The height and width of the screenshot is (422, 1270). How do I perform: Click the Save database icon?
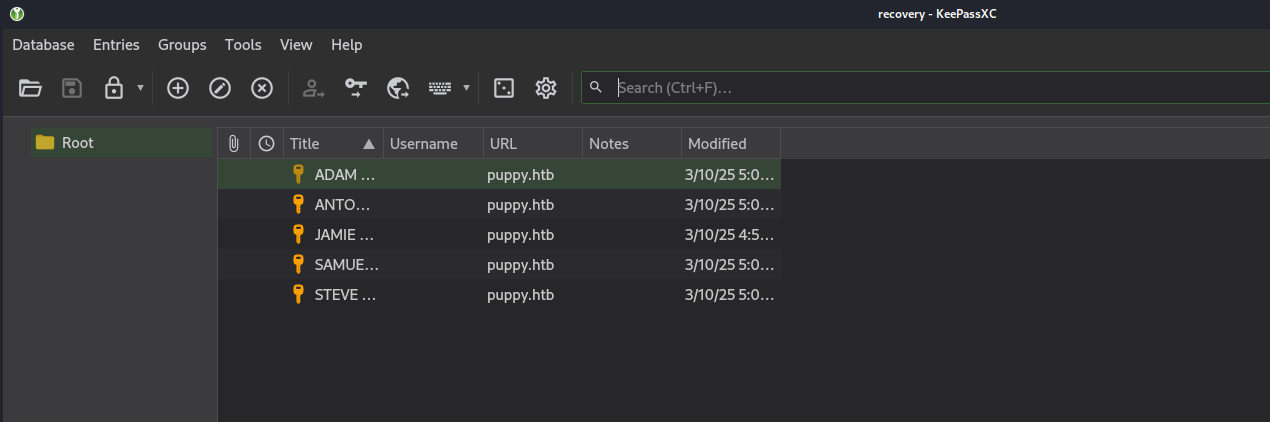(x=72, y=88)
